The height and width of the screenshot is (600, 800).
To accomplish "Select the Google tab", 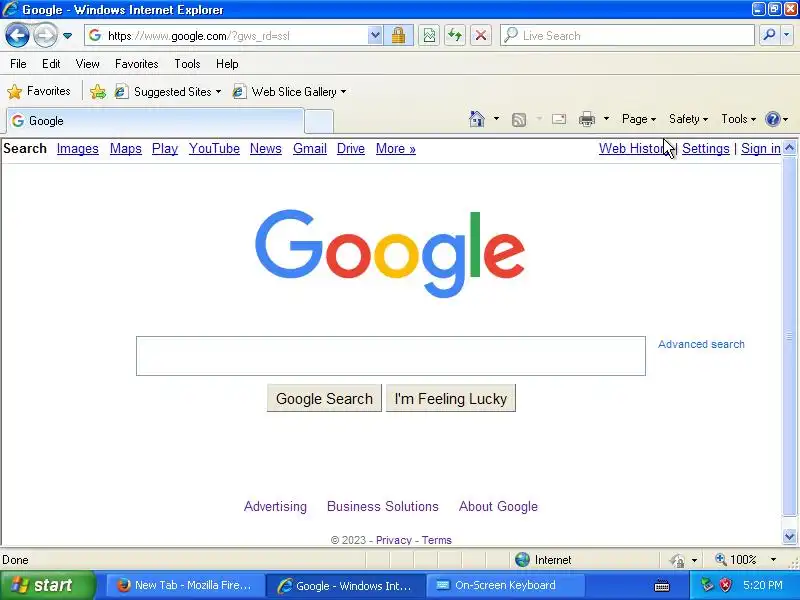I will click(x=155, y=121).
